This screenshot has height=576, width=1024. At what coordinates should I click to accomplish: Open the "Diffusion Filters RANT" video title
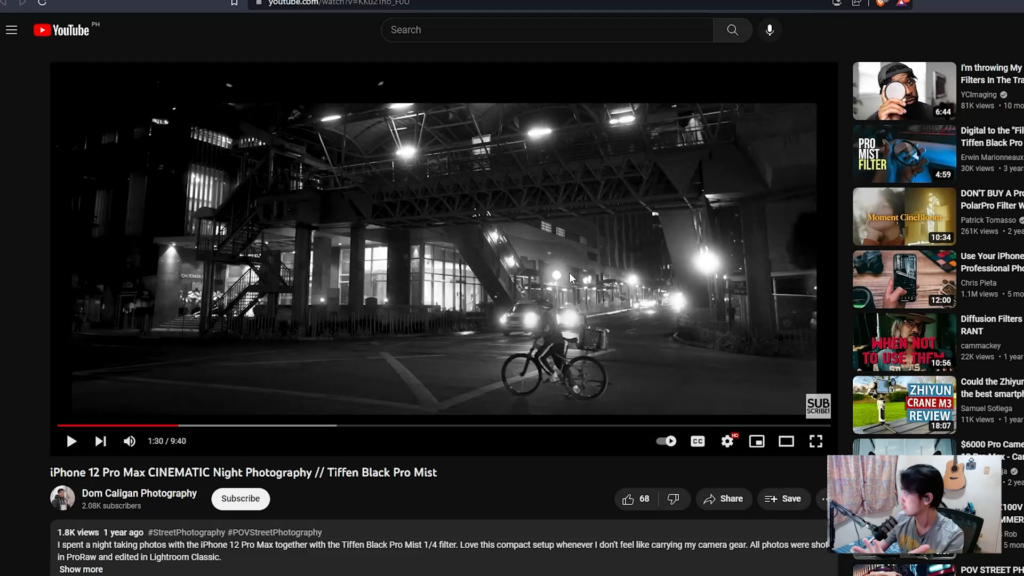click(992, 325)
